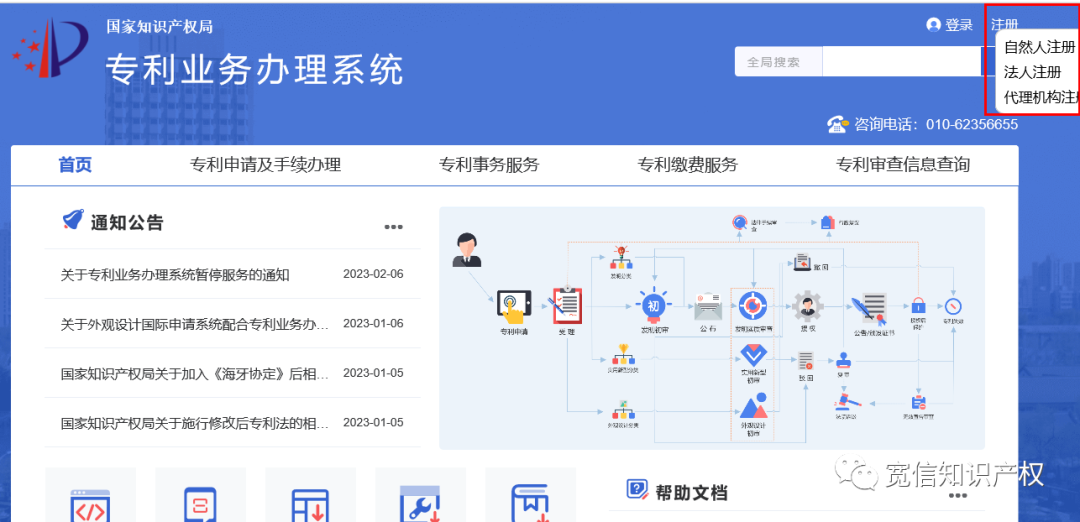This screenshot has width=1080, height=522.
Task: Click the 登录 login link
Action: pos(958,25)
